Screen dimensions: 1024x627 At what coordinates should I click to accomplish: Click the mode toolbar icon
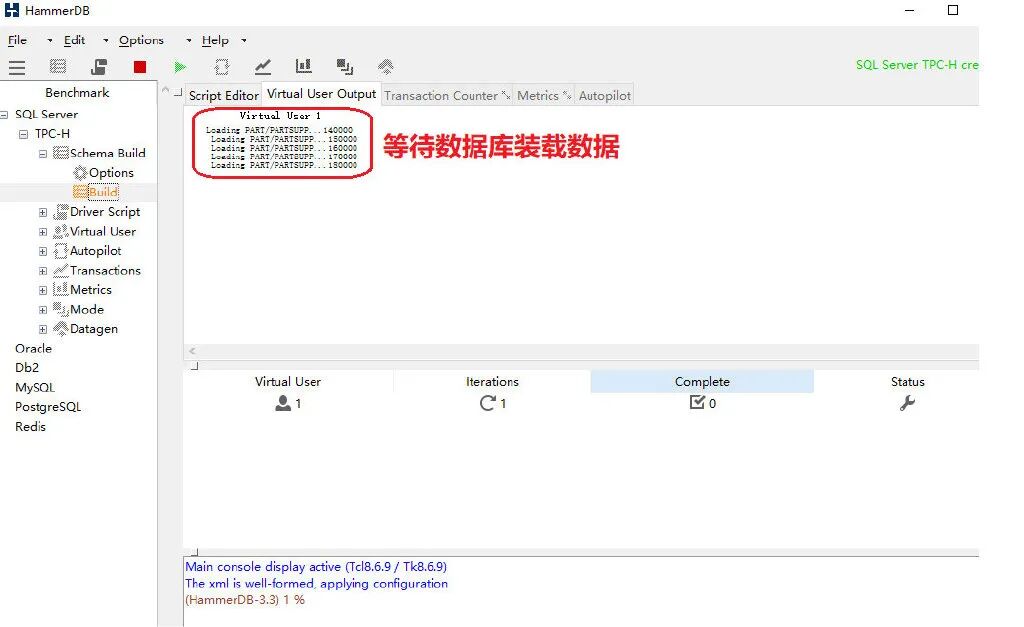coord(345,67)
